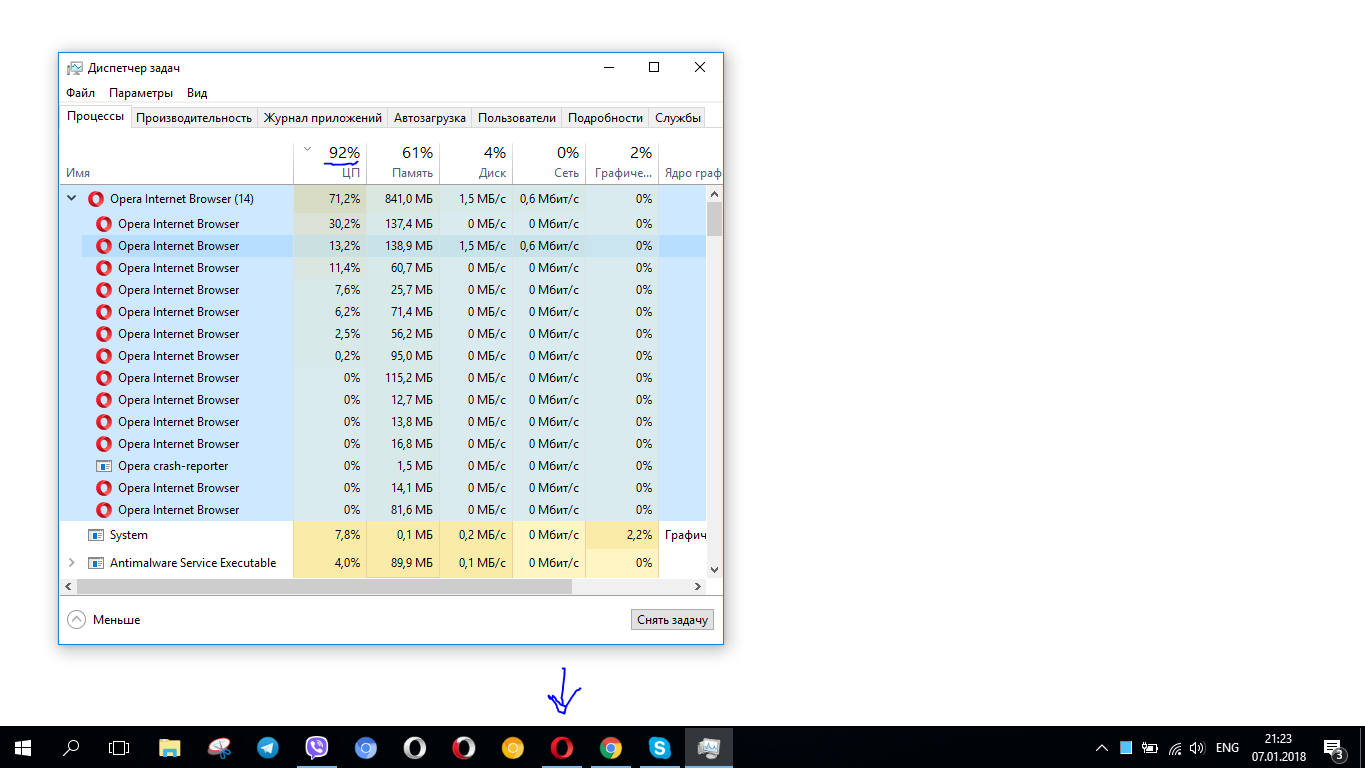Open the Параметры menu
Image resolution: width=1365 pixels, height=768 pixels.
[141, 93]
